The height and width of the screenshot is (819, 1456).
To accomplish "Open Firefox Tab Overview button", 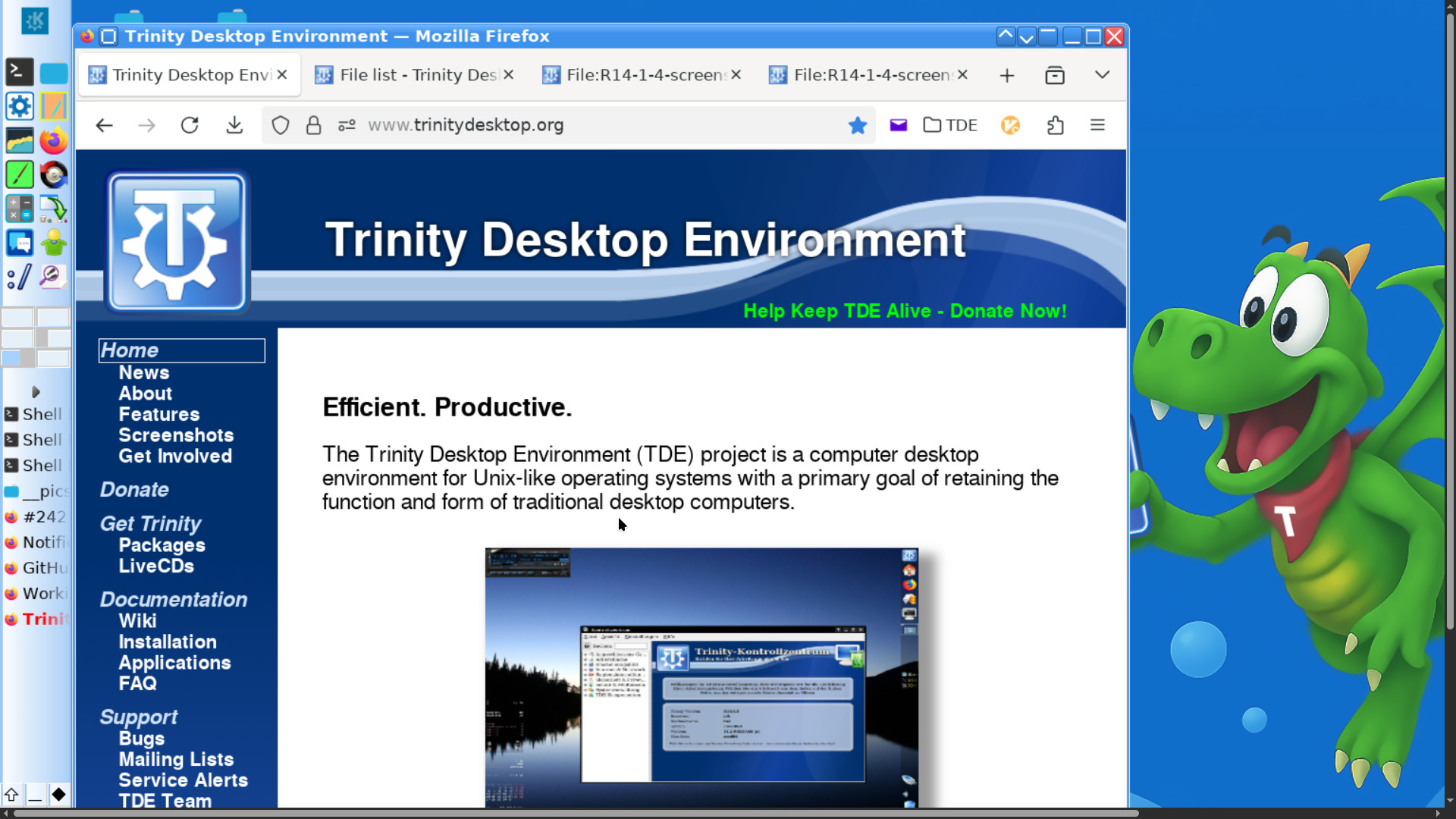I will pos(1055,75).
